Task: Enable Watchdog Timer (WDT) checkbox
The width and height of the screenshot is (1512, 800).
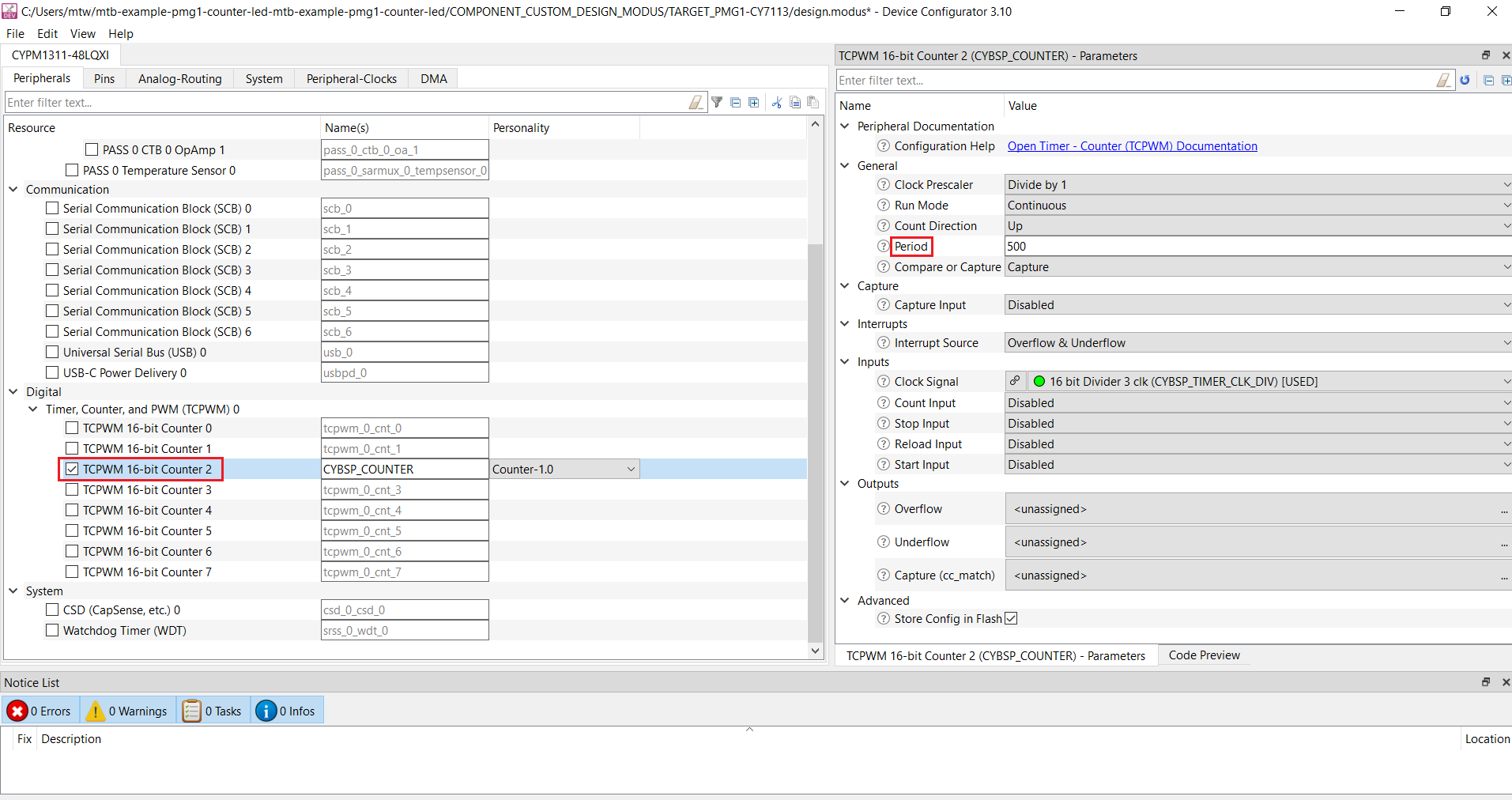Action: click(x=52, y=631)
